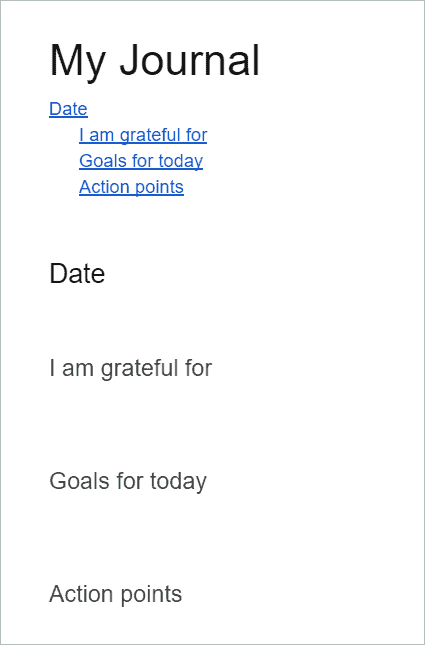
Task: Follow the 'I am grateful for' link
Action: 143,135
